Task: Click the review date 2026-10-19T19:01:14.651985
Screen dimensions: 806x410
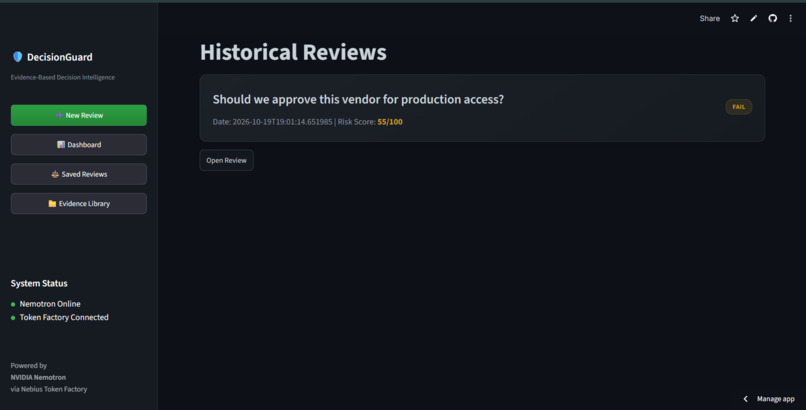Action: 282,122
